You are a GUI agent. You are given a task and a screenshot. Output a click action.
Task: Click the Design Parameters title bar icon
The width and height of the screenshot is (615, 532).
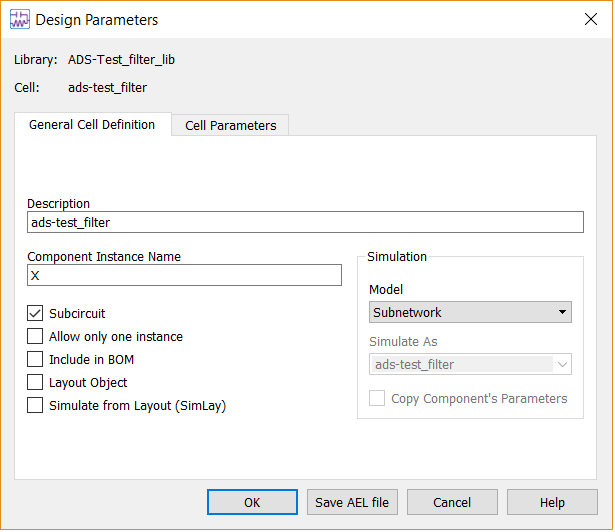pos(20,20)
